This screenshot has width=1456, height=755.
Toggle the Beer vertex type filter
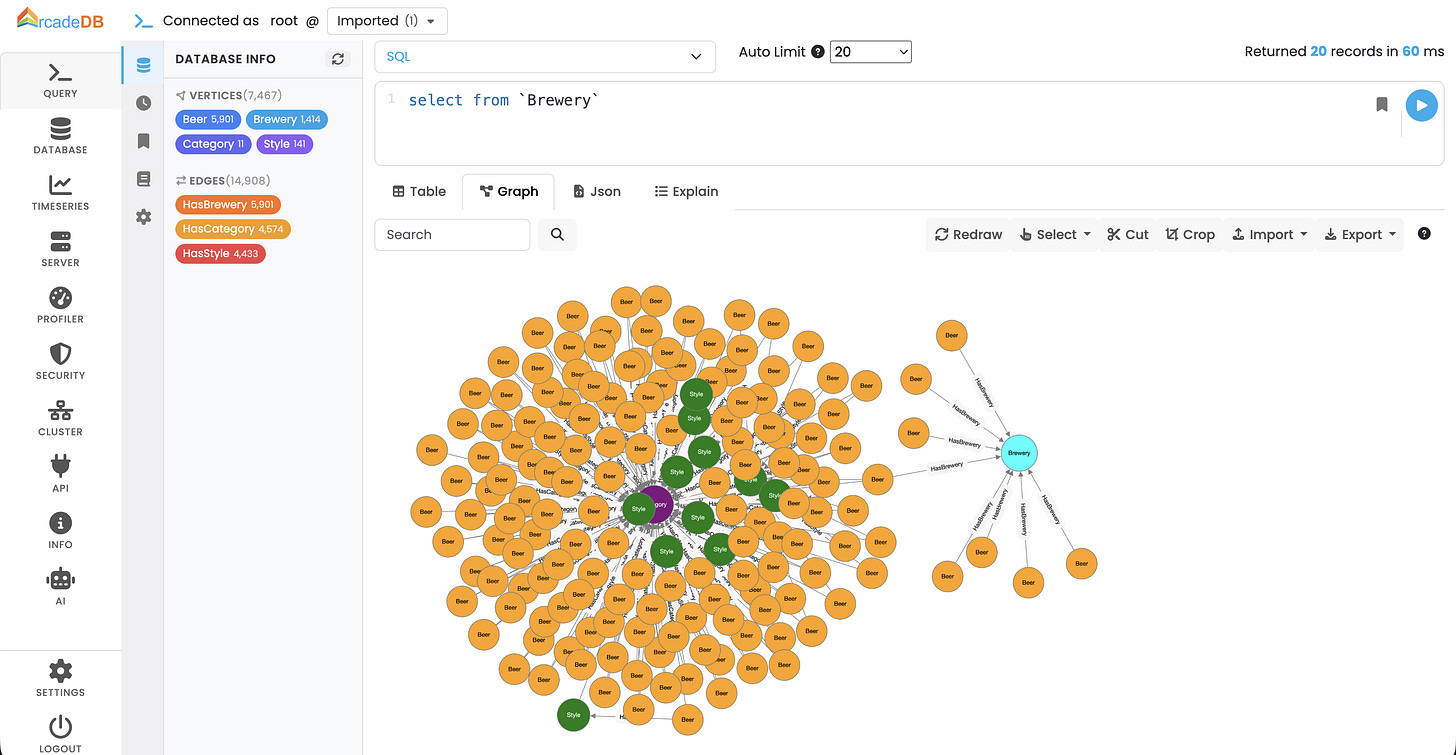(208, 119)
